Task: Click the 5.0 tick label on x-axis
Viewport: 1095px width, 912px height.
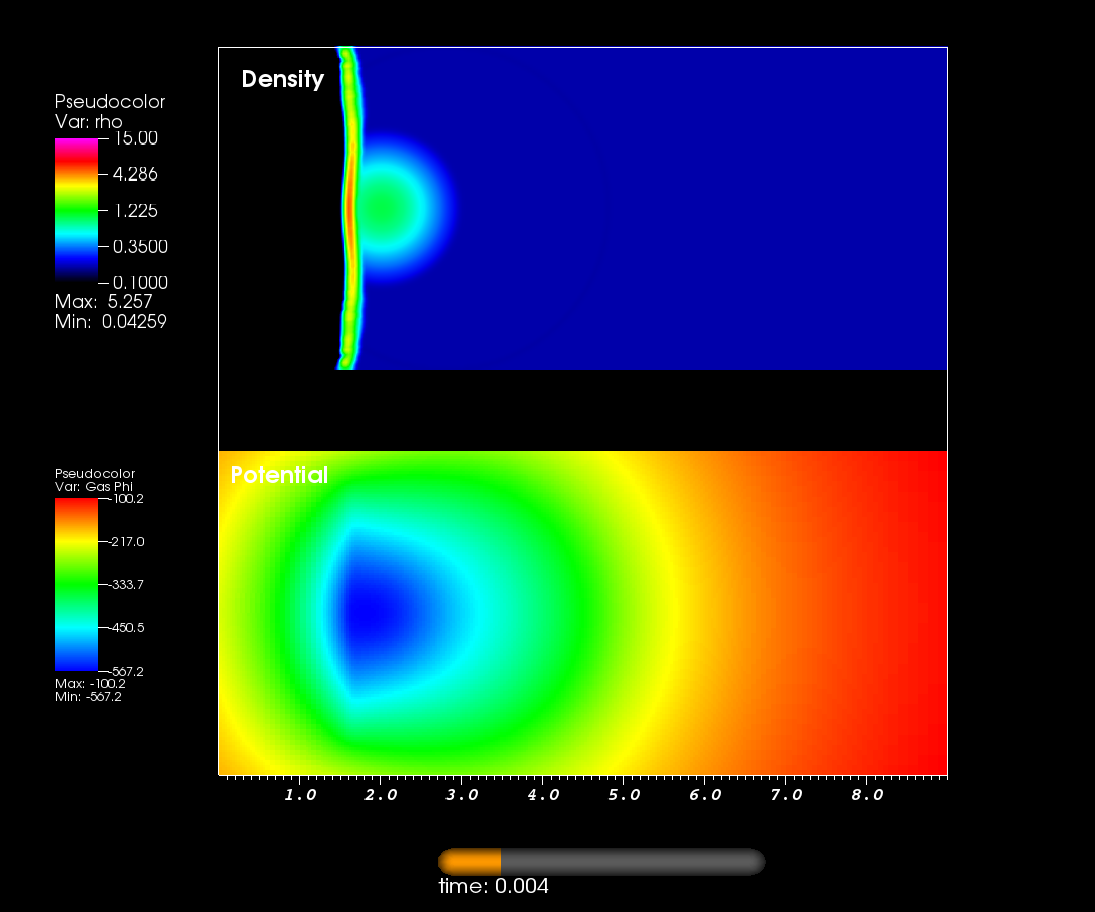Action: [624, 795]
